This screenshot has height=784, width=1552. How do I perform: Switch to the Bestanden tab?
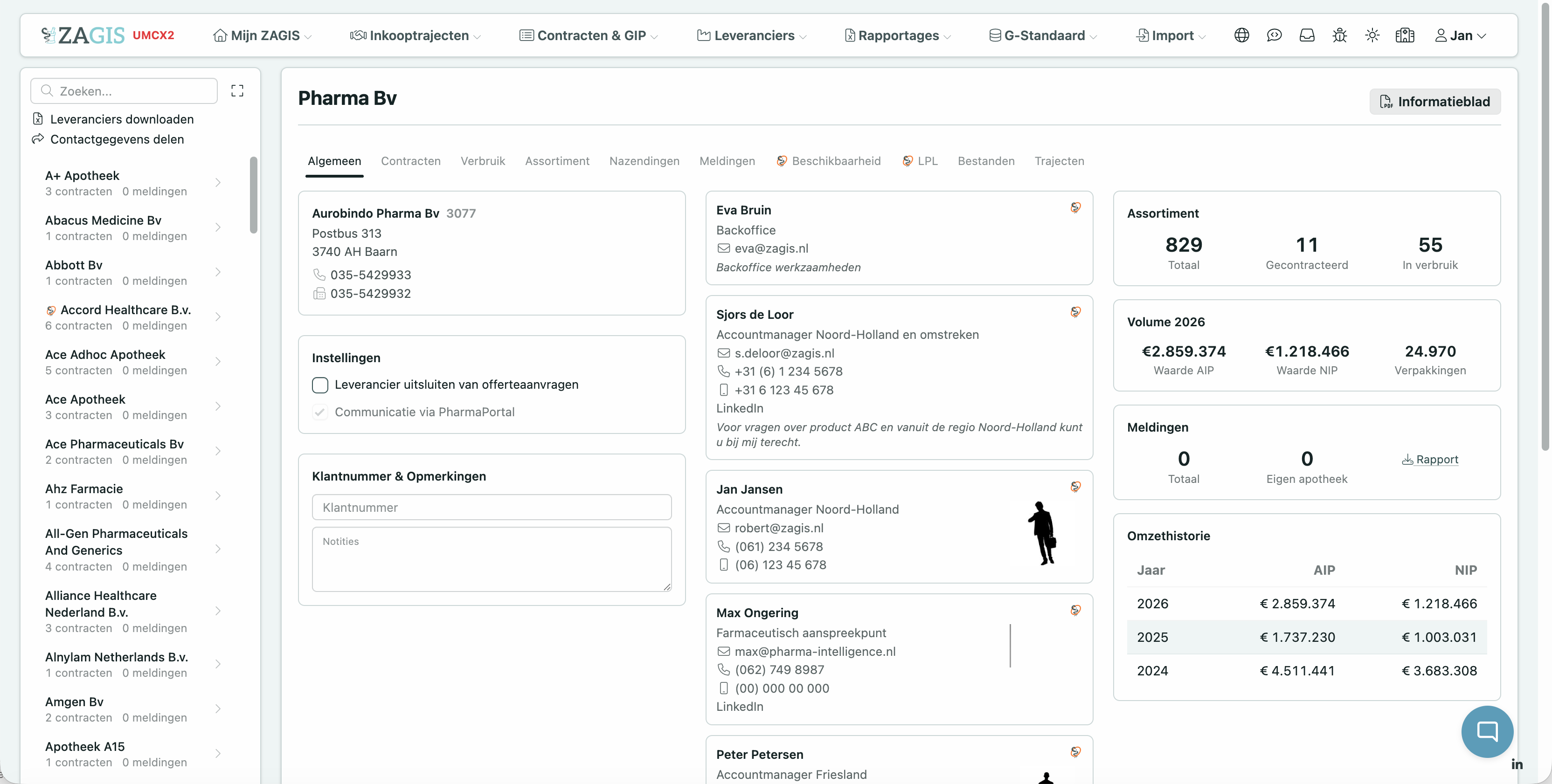(x=986, y=161)
